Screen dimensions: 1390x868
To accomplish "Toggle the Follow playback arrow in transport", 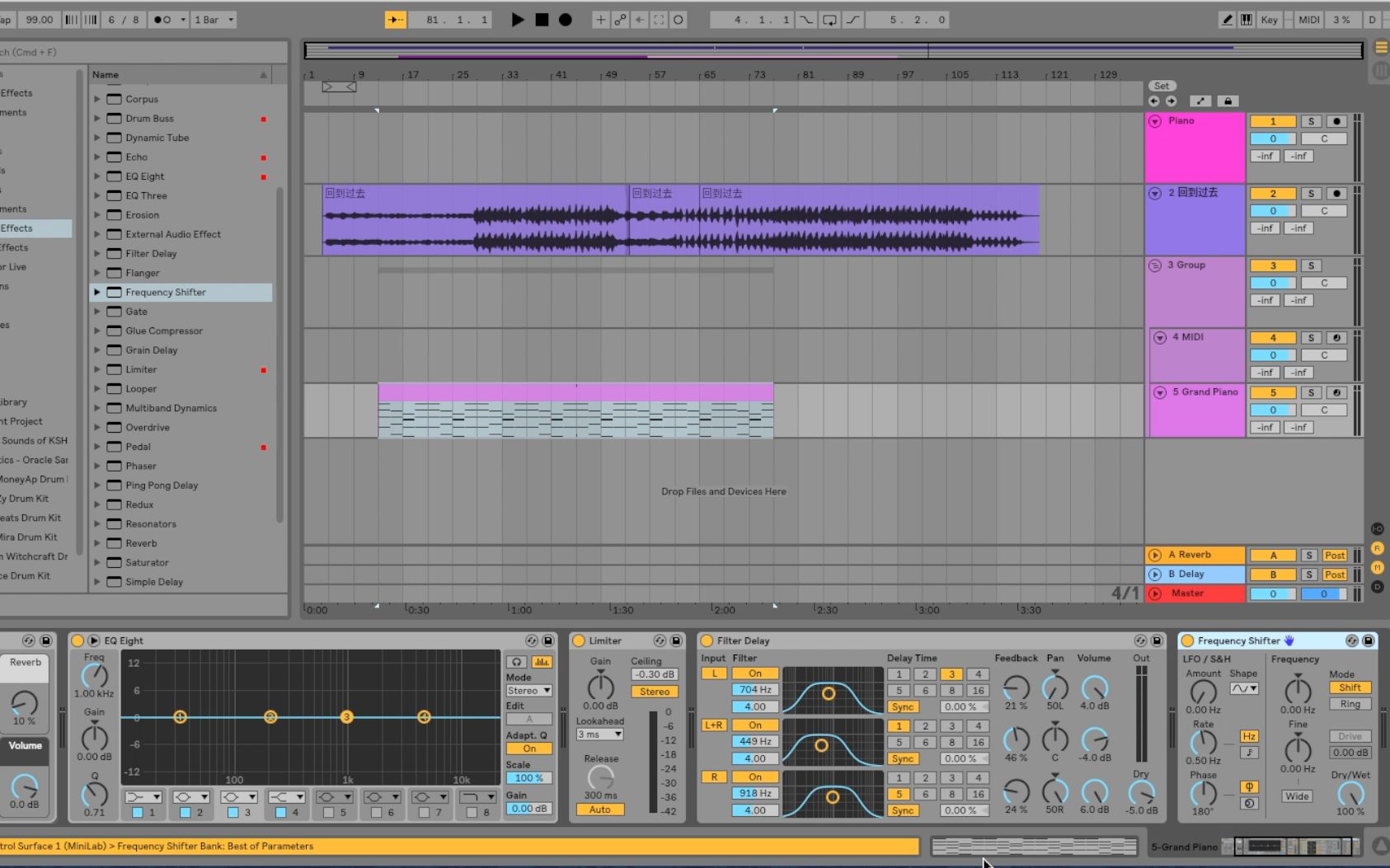I will click(x=396, y=19).
